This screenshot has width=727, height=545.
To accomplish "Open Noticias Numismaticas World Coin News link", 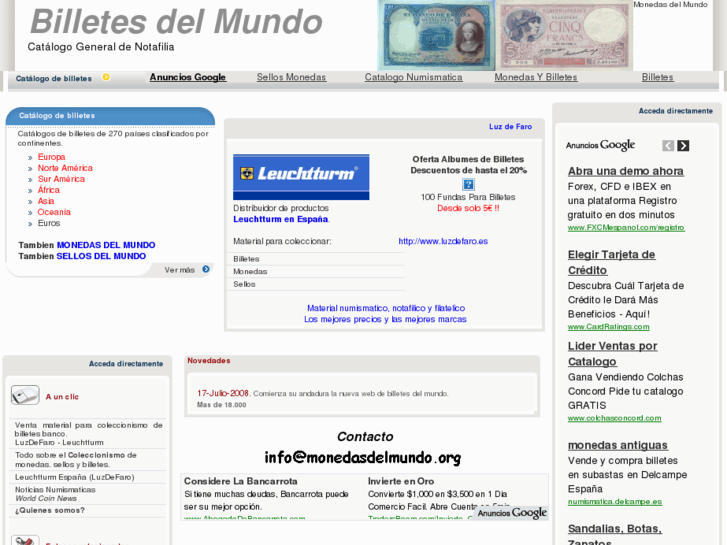I will tap(55, 494).
